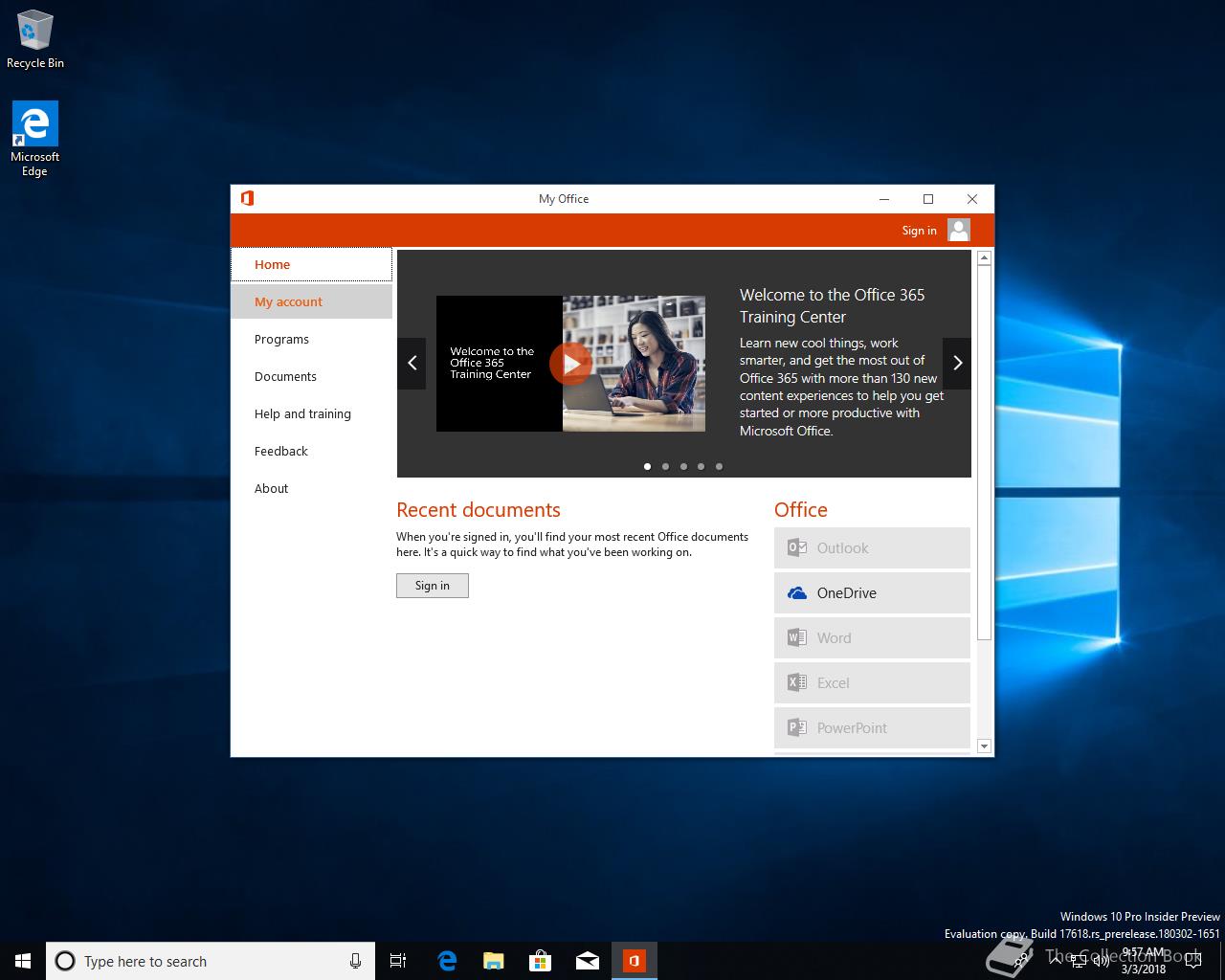The width and height of the screenshot is (1225, 980).
Task: Play the Office 365 Training Center video
Action: (570, 364)
